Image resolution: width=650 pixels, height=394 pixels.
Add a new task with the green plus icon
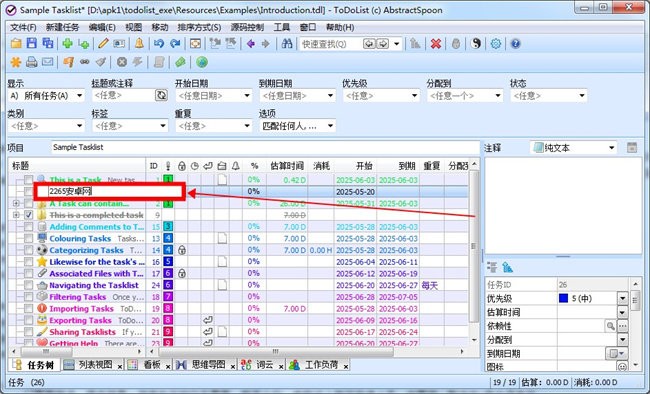pyautogui.click(x=67, y=44)
